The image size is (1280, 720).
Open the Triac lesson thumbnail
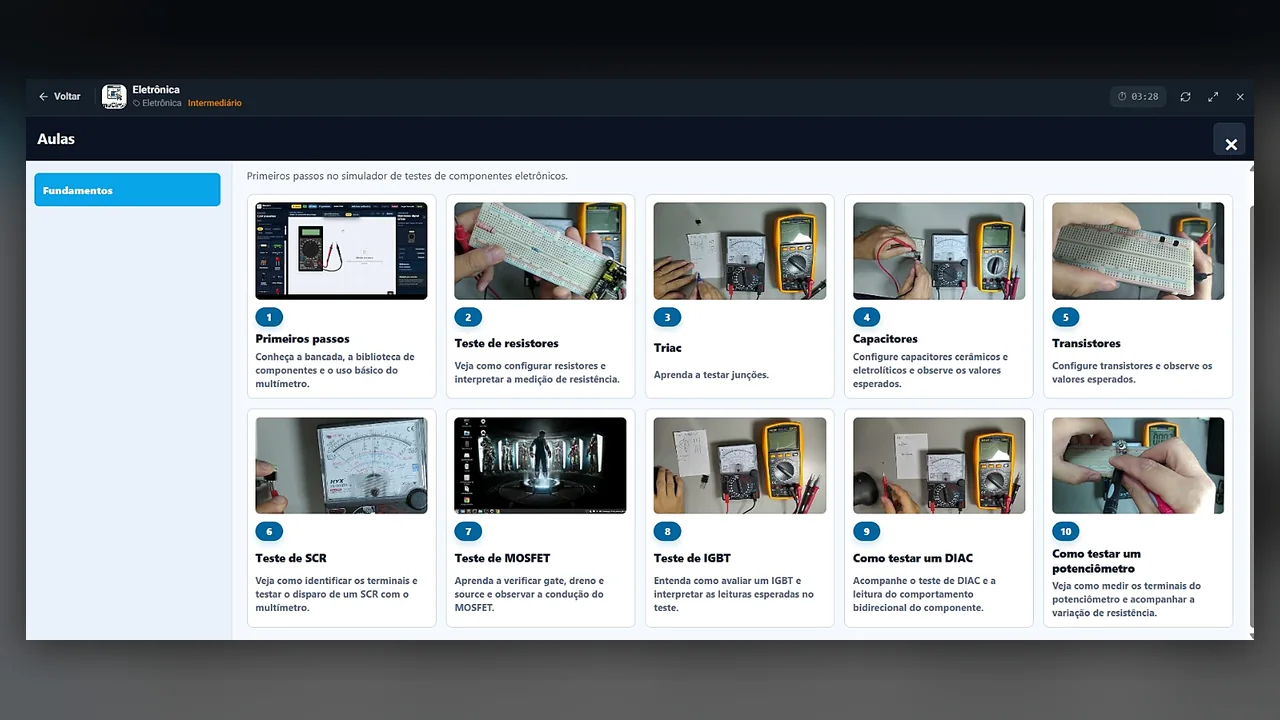(x=740, y=251)
